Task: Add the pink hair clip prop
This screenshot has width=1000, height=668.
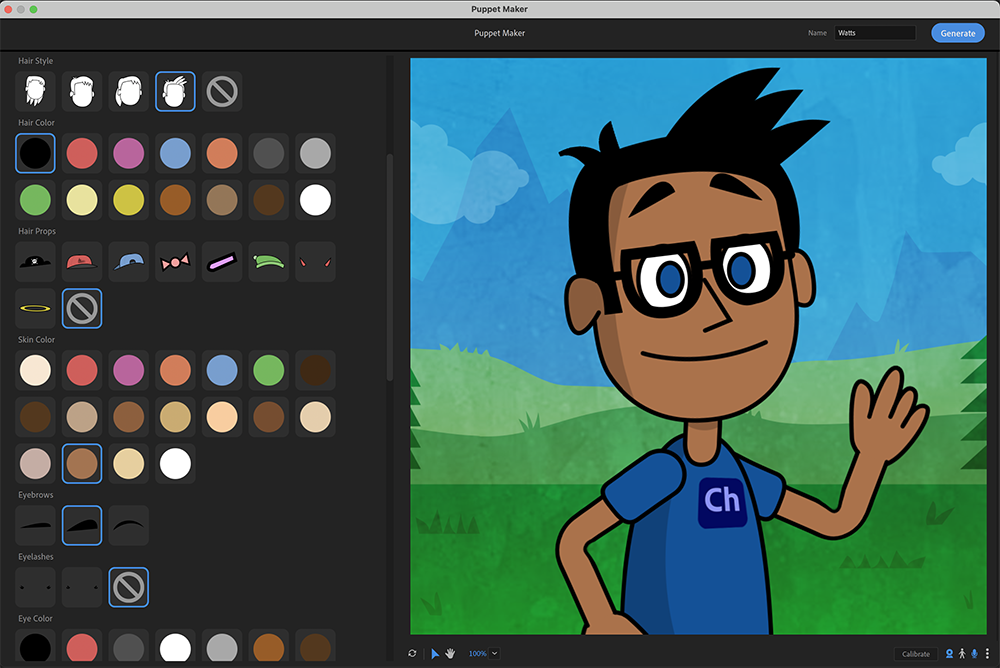Action: [x=222, y=262]
